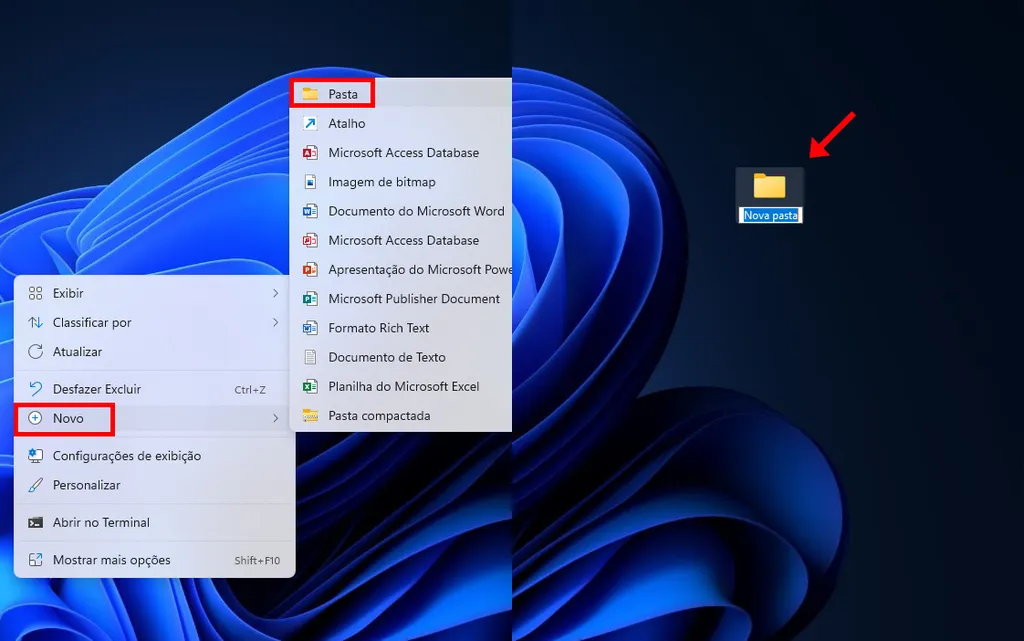This screenshot has width=1024, height=641.
Task: Click the PowerPoint presentation icon in the submenu
Action: (310, 270)
